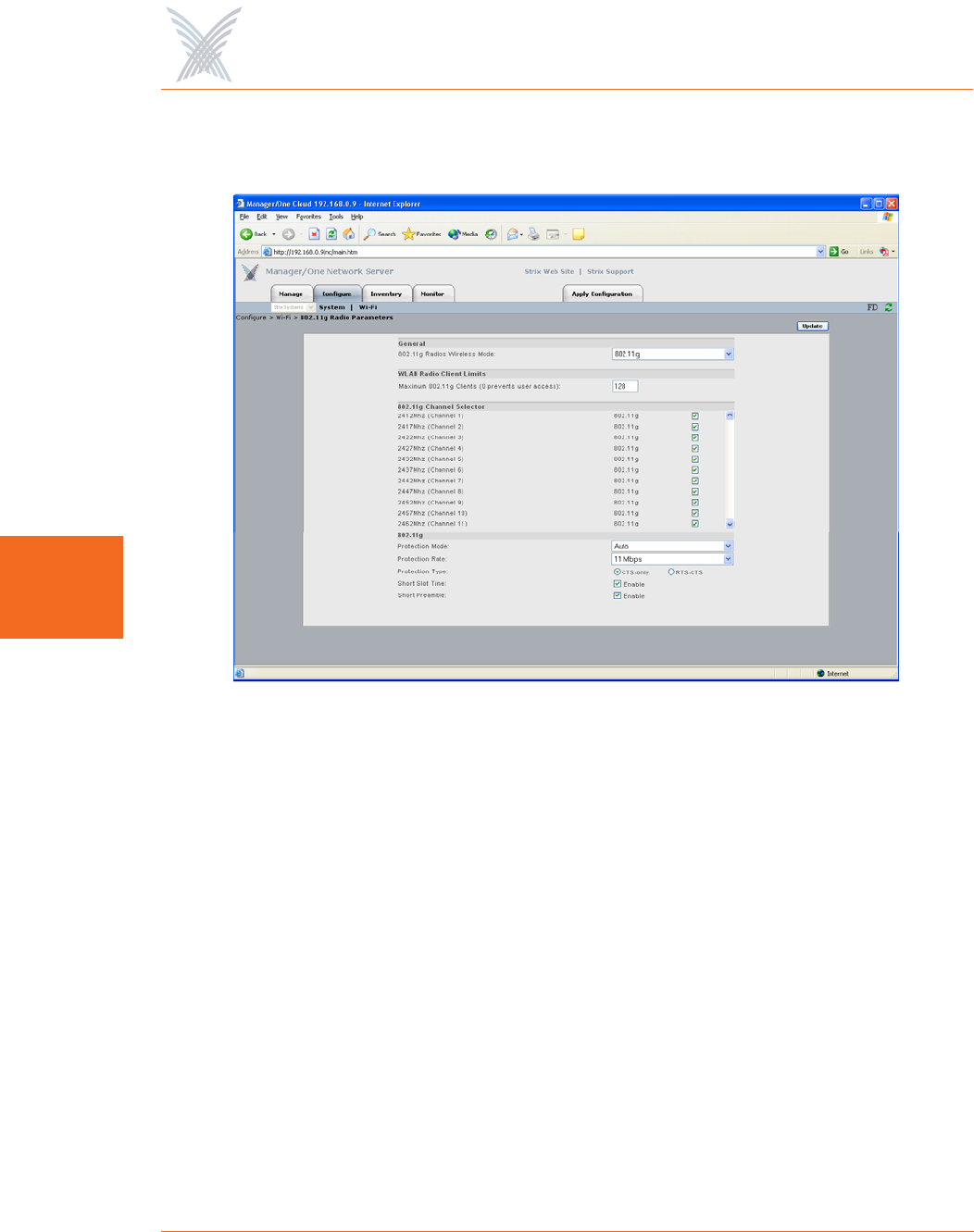Open the Wi-Fi submenu link

tap(368, 307)
